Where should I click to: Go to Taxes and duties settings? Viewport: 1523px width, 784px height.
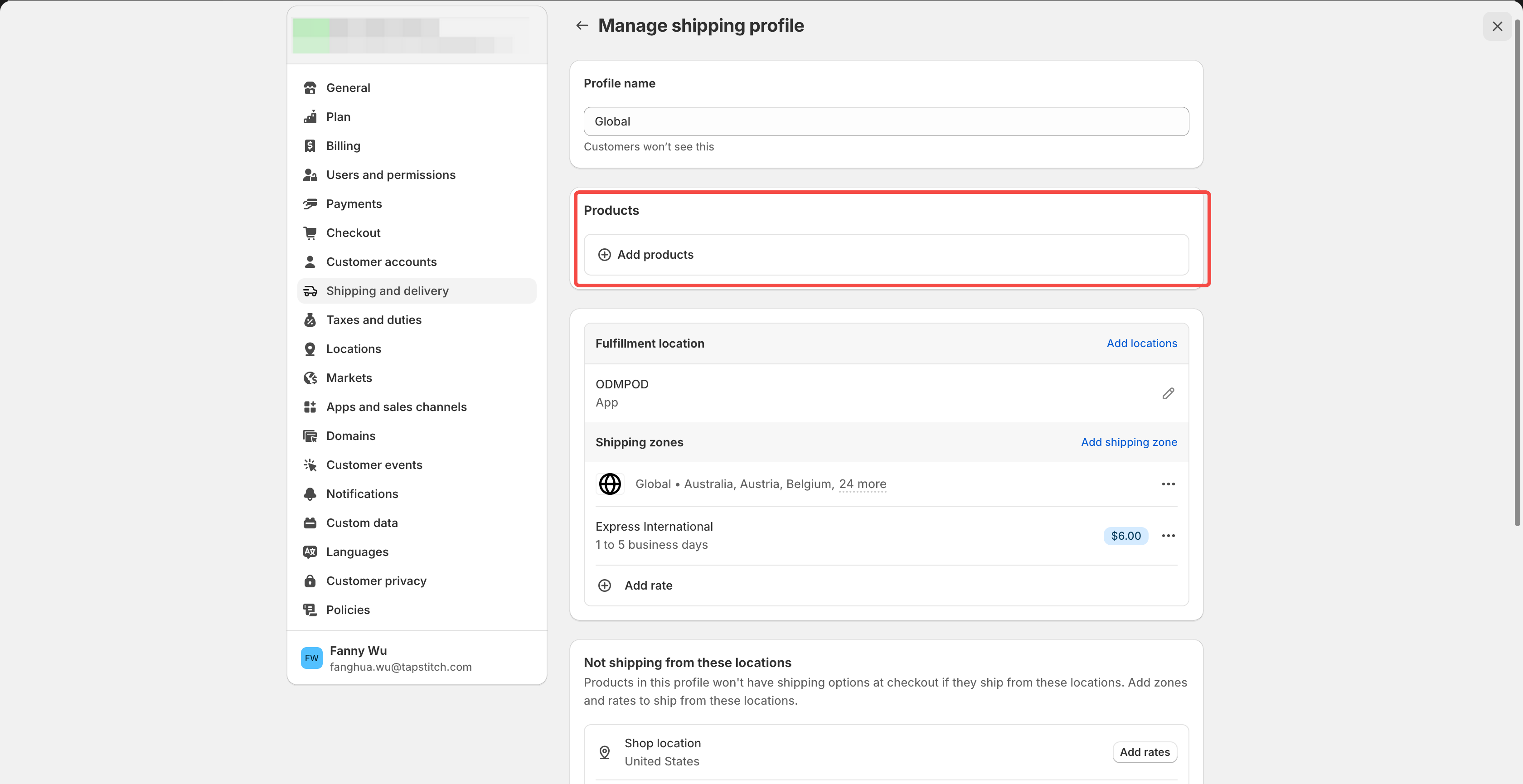point(373,320)
